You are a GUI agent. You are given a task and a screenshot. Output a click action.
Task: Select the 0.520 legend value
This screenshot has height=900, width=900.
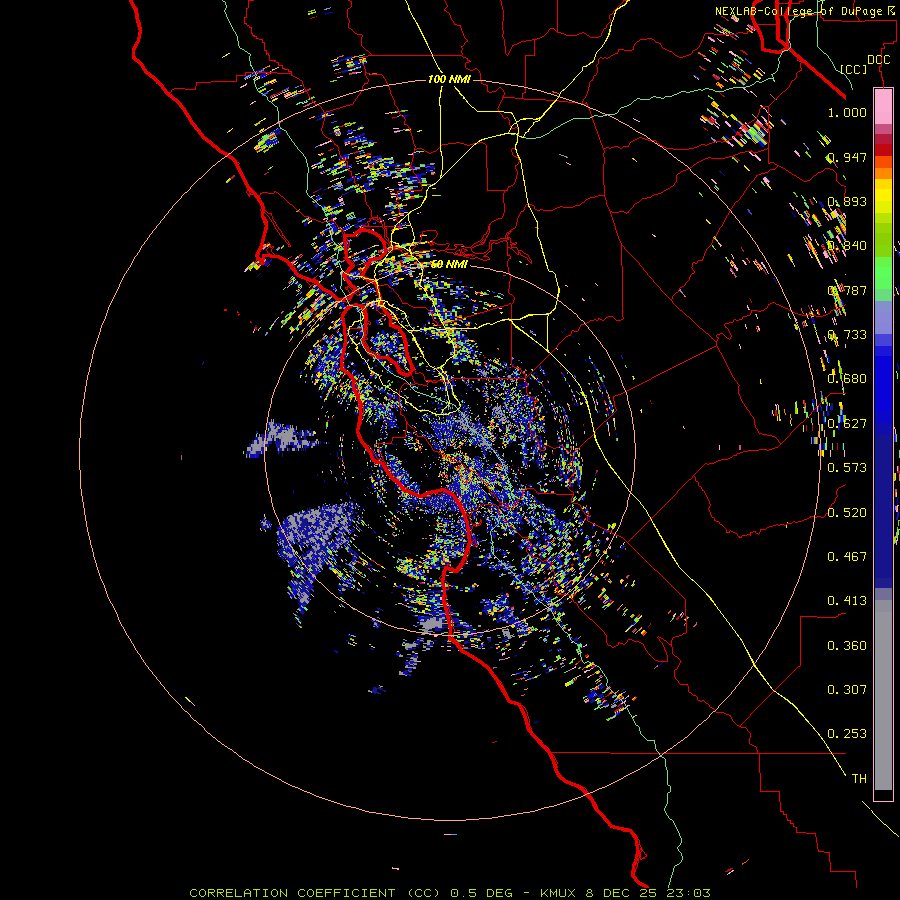tap(847, 513)
